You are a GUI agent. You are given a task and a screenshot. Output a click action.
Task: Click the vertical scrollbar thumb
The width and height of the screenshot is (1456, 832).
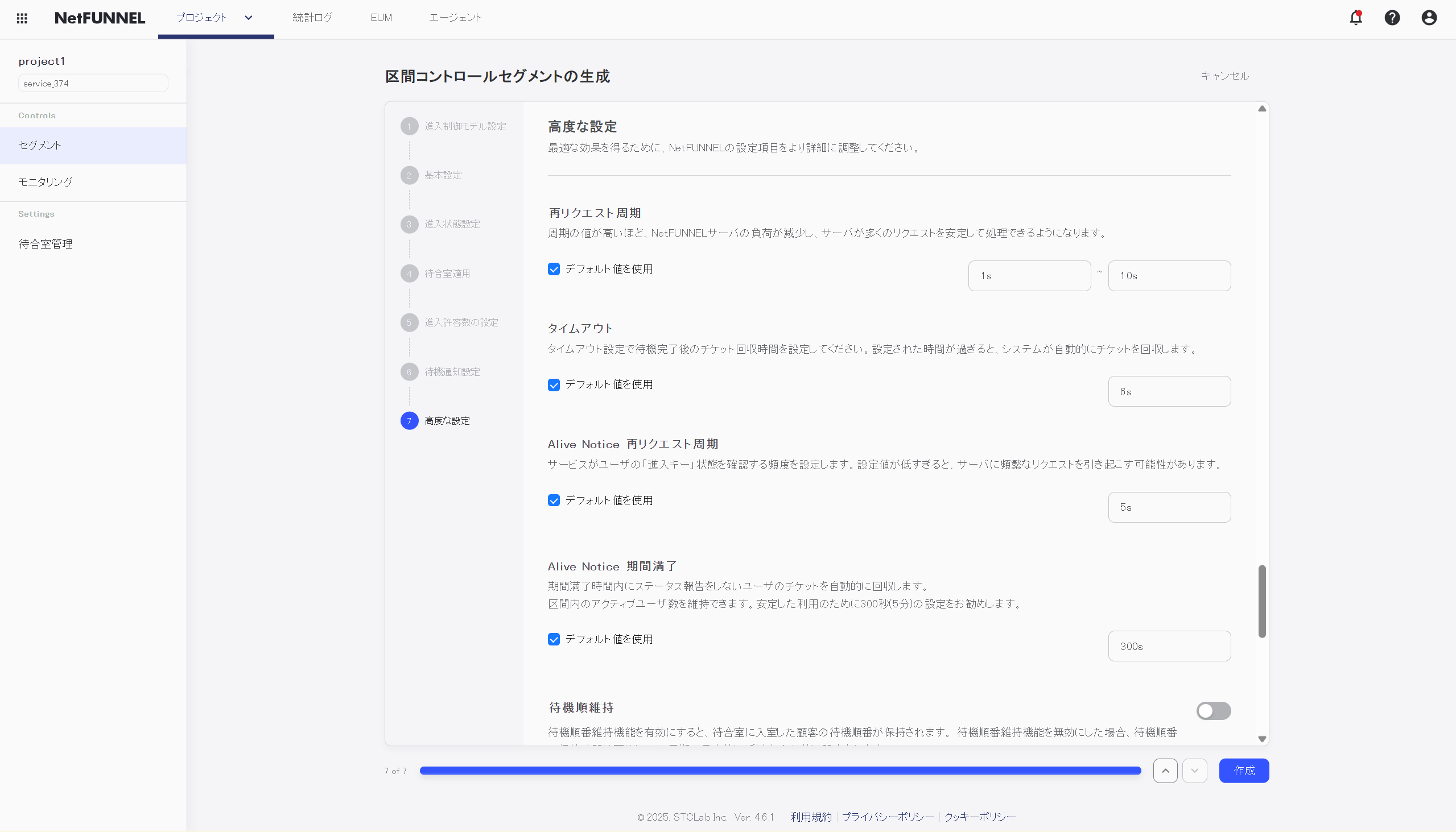coord(1261,601)
